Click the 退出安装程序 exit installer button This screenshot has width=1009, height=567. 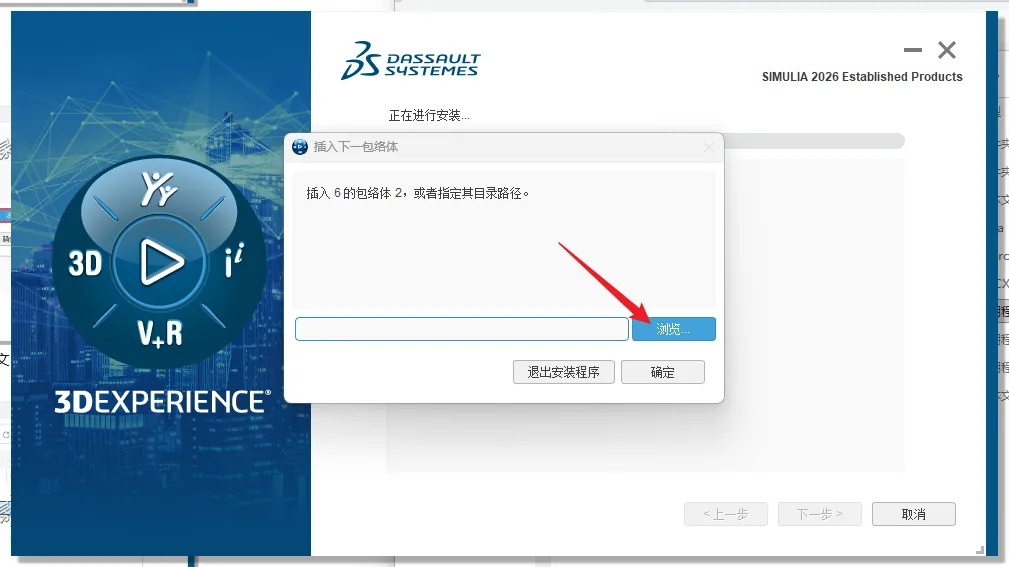pyautogui.click(x=563, y=372)
